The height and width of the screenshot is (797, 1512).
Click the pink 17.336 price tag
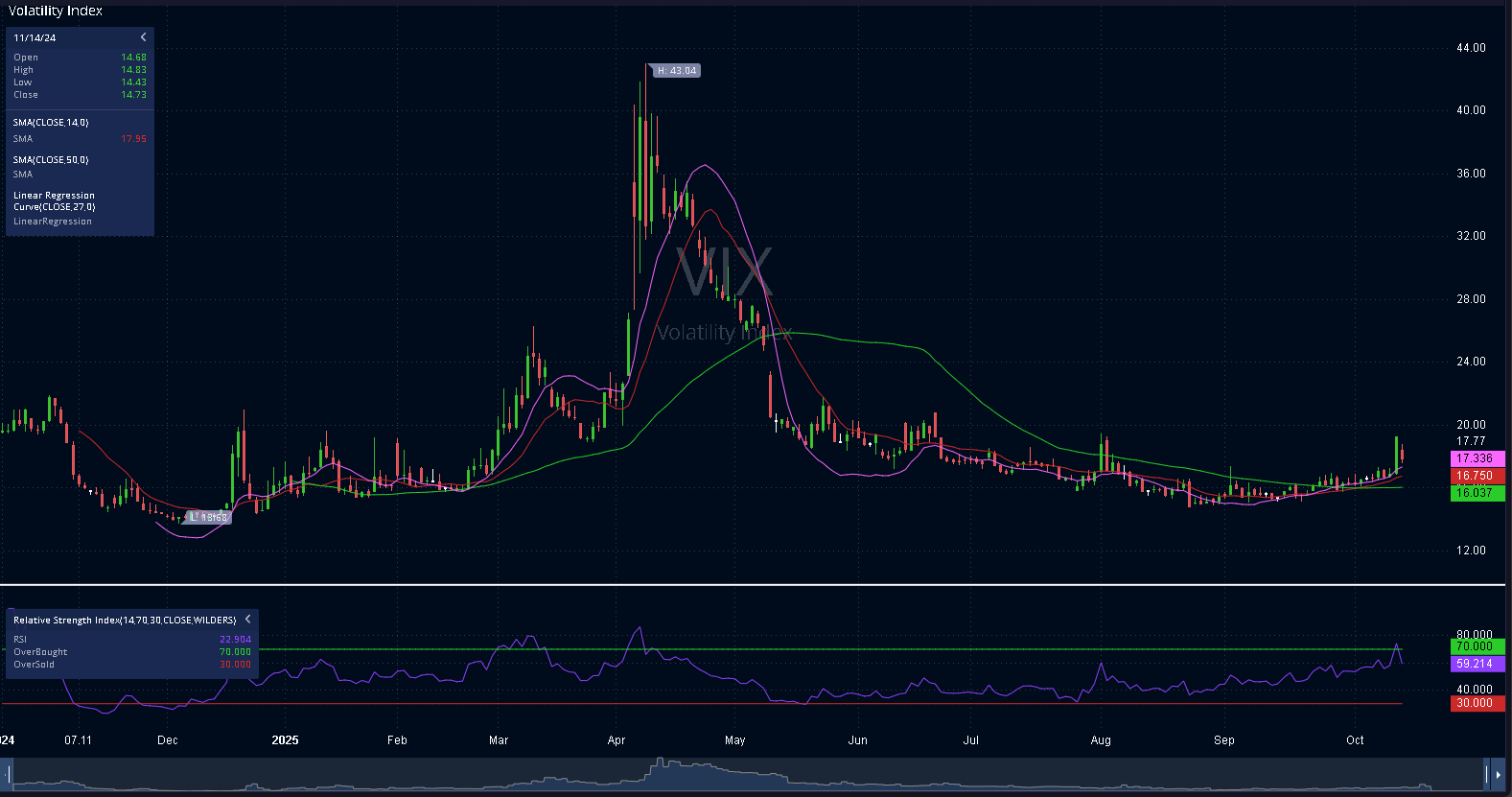(x=1477, y=459)
